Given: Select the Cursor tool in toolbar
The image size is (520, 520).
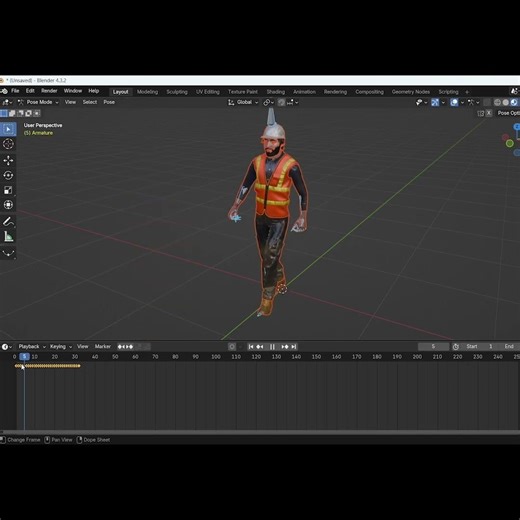Looking at the screenshot, I should click(x=8, y=144).
